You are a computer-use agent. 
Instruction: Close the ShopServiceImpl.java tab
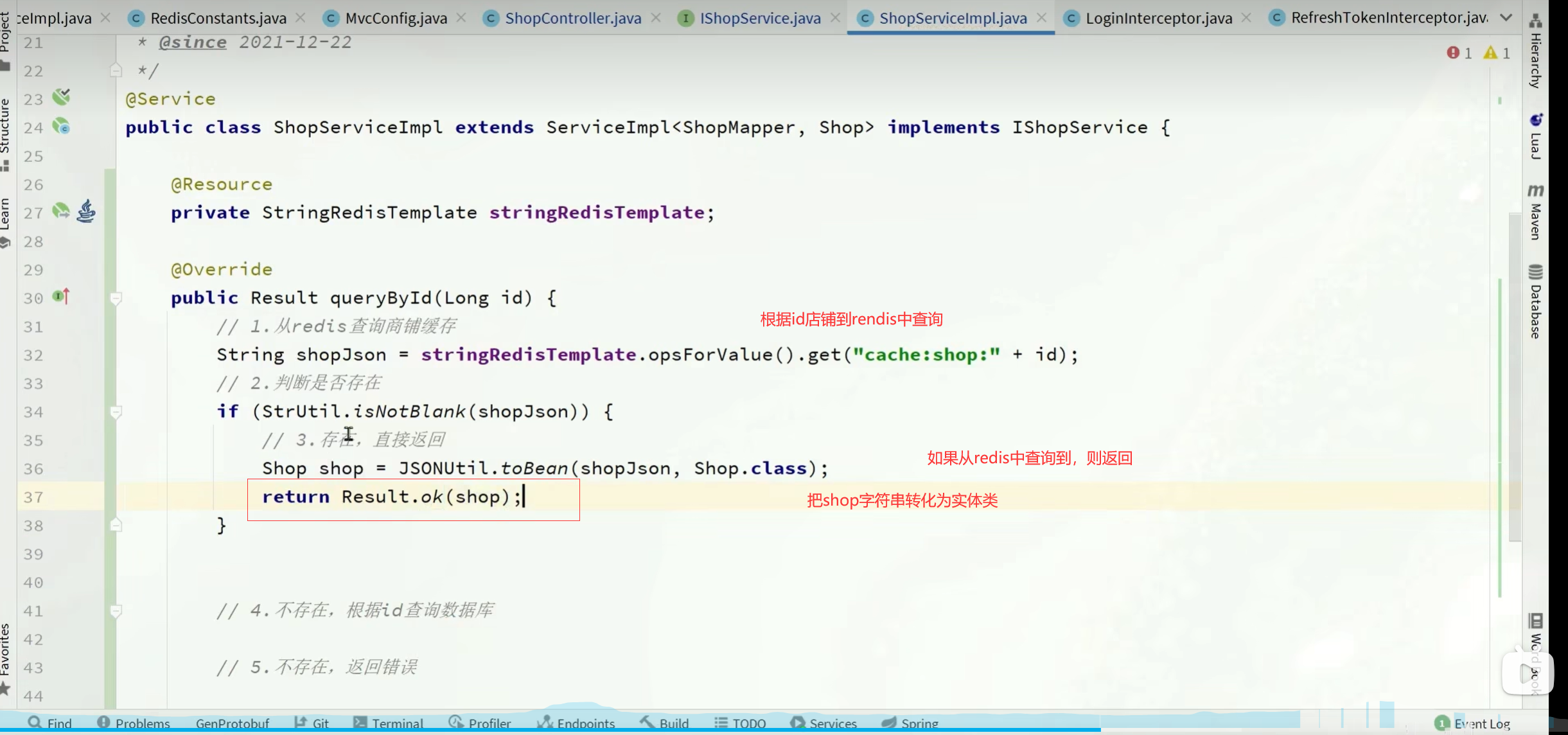1041,18
